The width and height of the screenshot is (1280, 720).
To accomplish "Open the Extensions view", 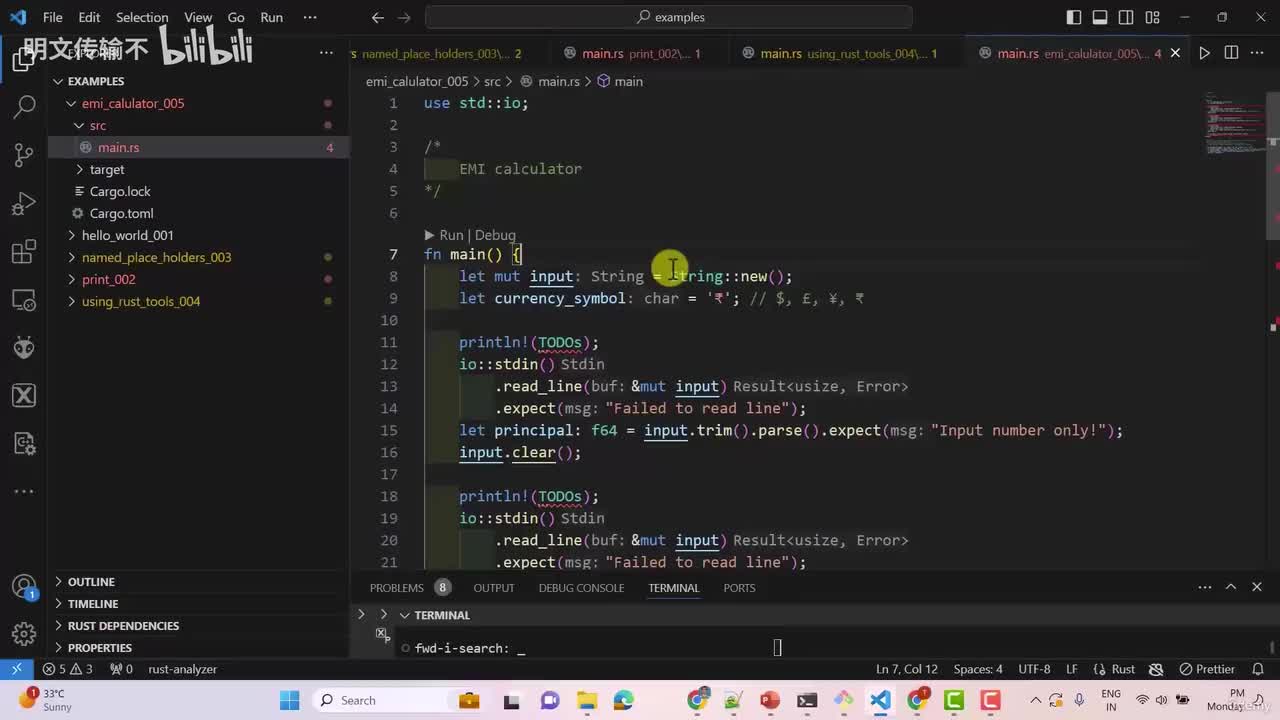I will click(24, 253).
